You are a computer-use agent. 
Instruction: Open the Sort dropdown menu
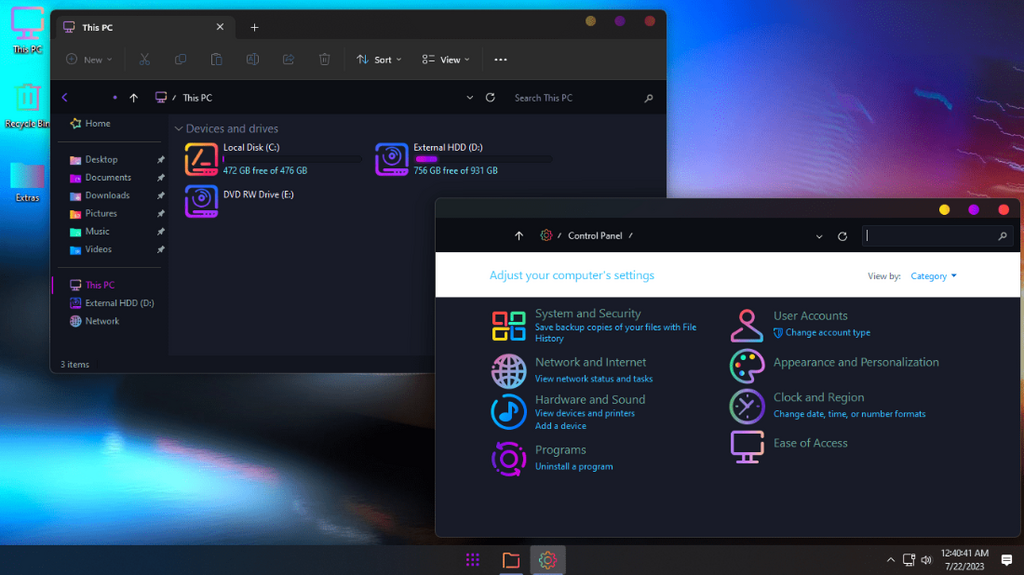379,59
